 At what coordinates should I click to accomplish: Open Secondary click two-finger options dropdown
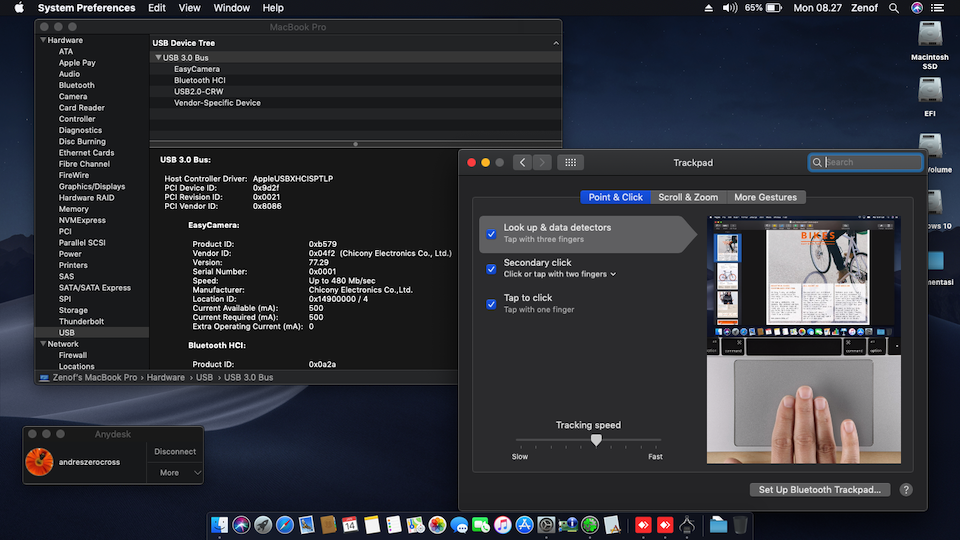tap(560, 274)
